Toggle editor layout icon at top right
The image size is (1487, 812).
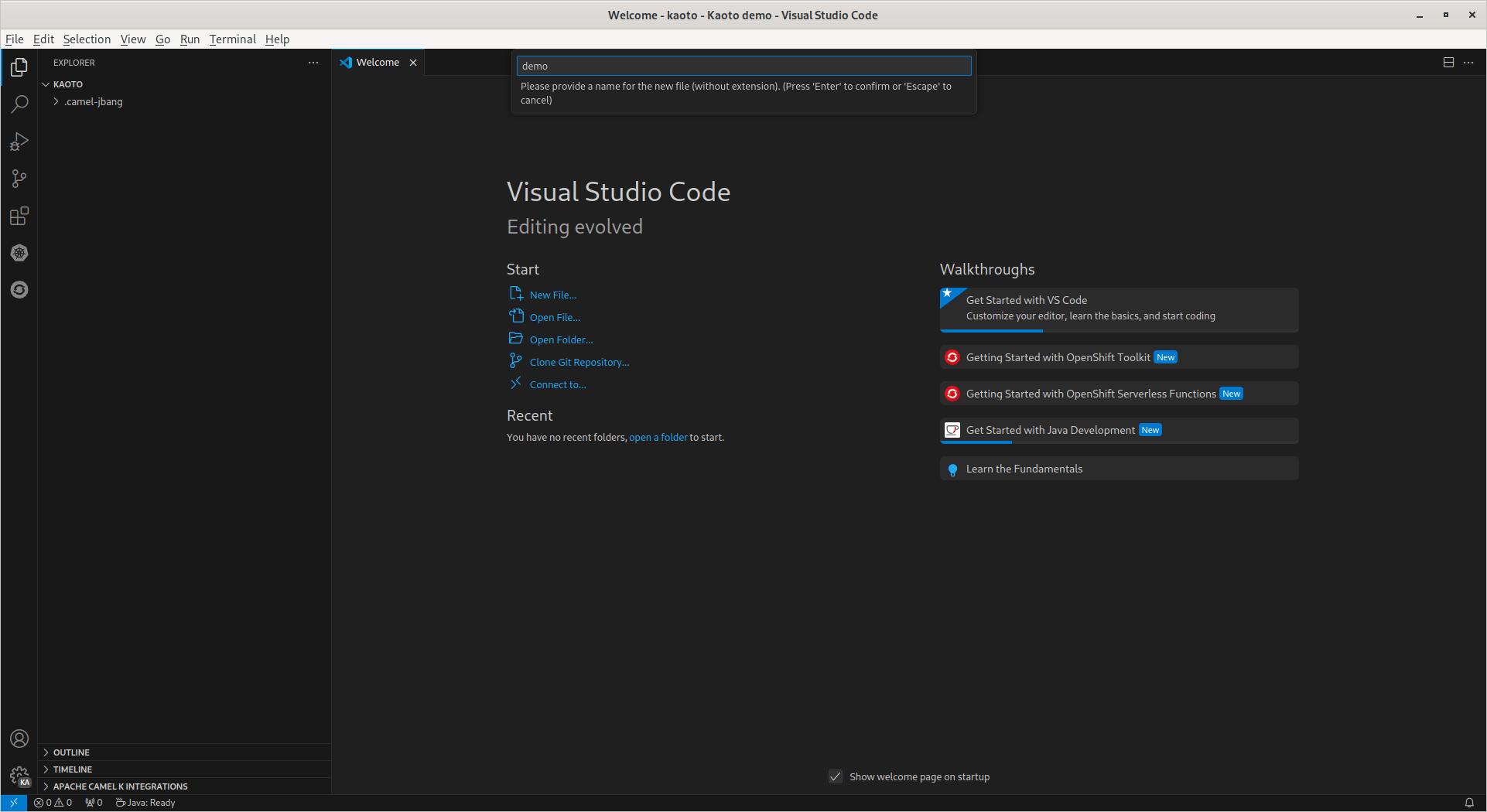pyautogui.click(x=1448, y=63)
